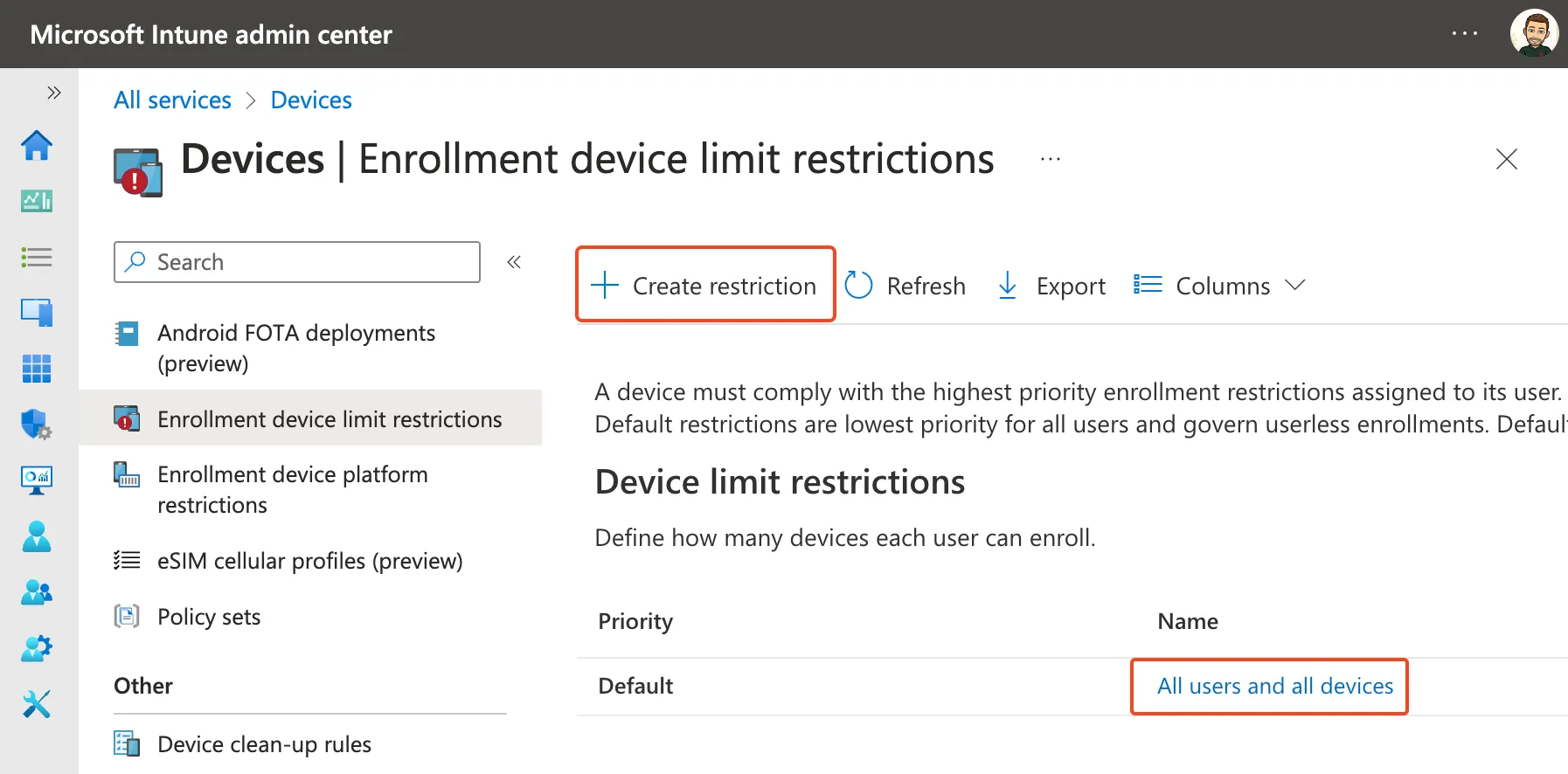Open the Users single-person icon in the sidebar

[37, 536]
